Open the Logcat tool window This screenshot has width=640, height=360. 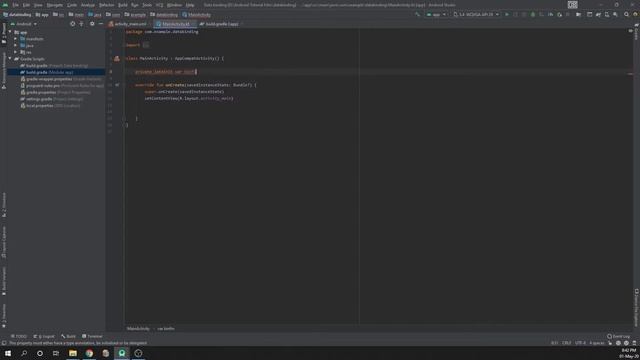point(44,336)
